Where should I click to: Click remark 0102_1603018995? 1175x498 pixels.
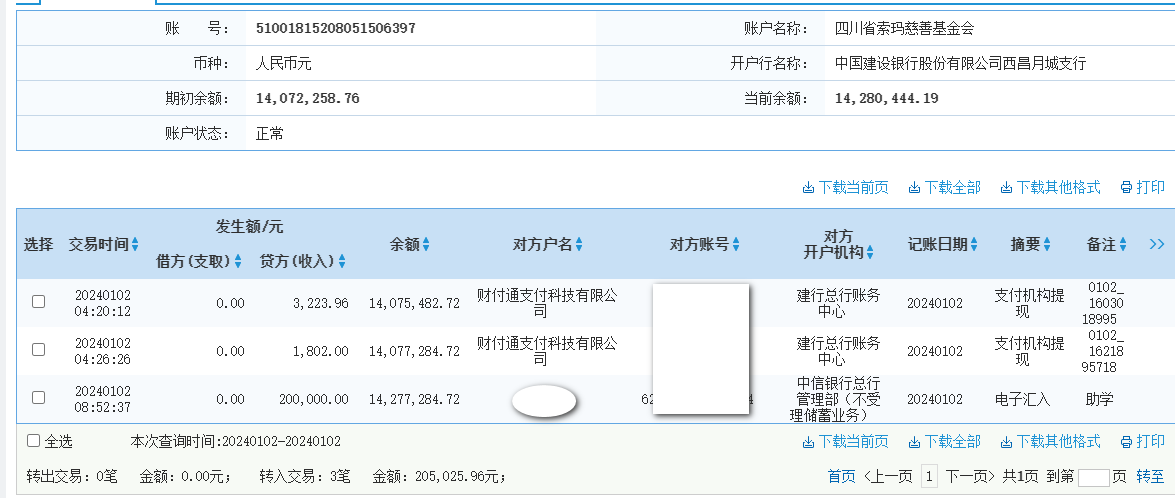1105,303
